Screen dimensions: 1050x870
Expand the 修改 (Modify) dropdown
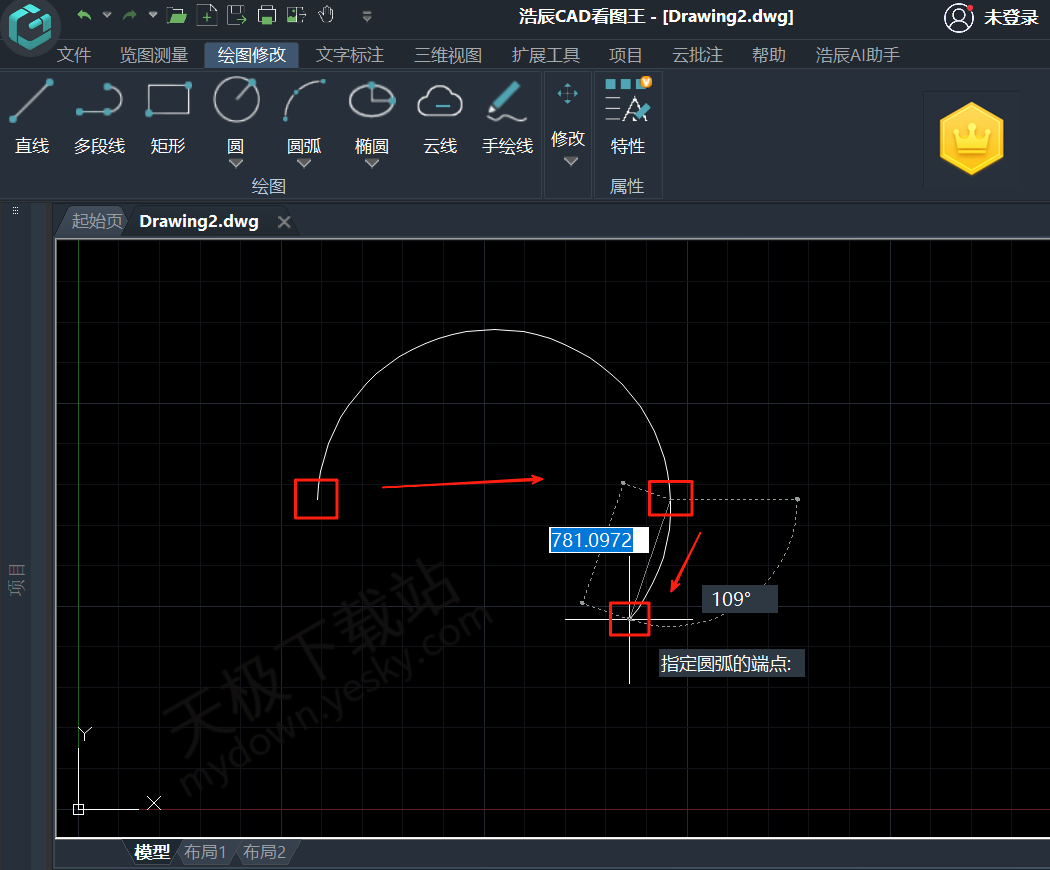(x=570, y=162)
